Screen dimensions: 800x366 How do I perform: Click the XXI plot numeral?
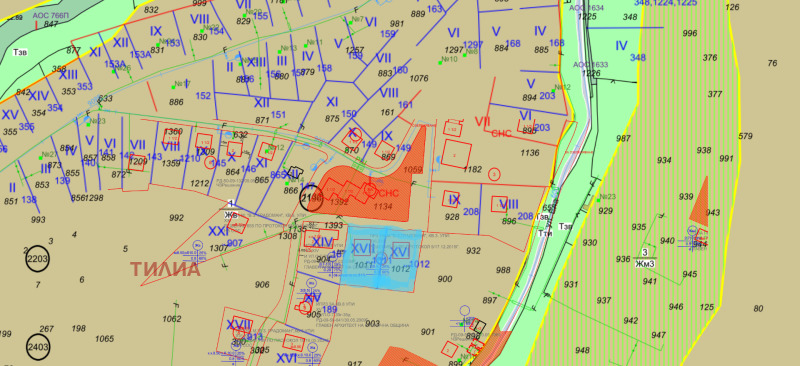[x=219, y=231]
